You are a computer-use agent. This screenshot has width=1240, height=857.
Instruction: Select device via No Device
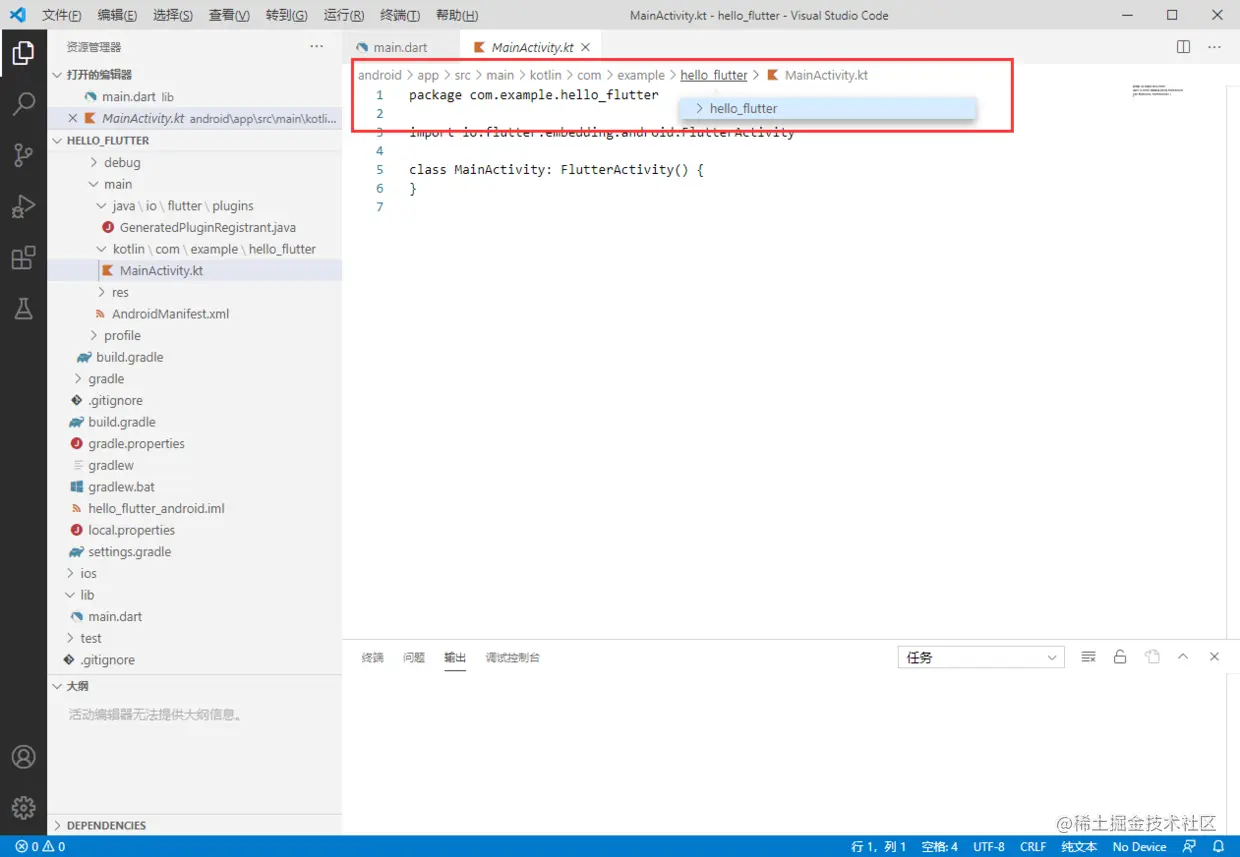click(x=1139, y=846)
